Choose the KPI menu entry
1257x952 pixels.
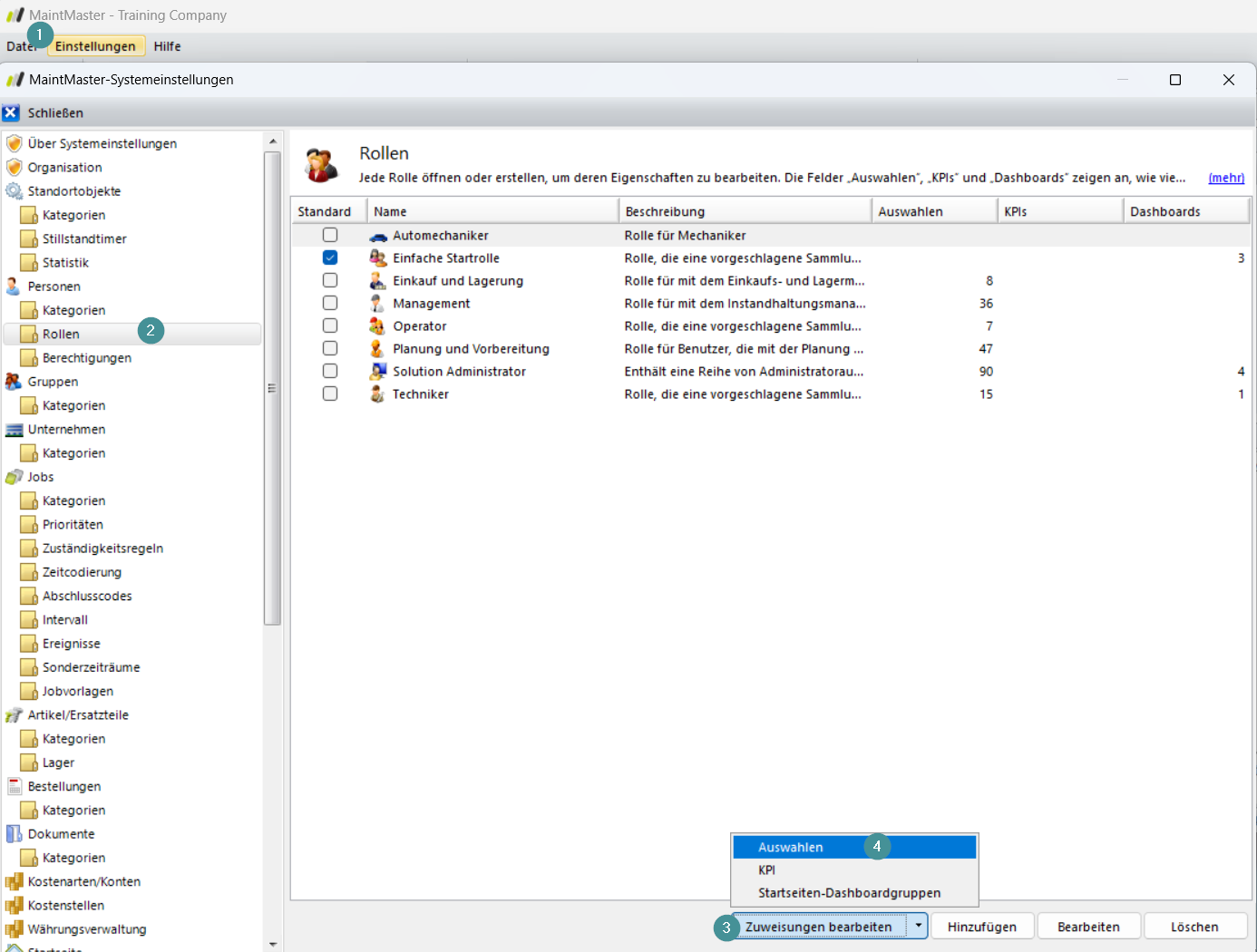766,870
